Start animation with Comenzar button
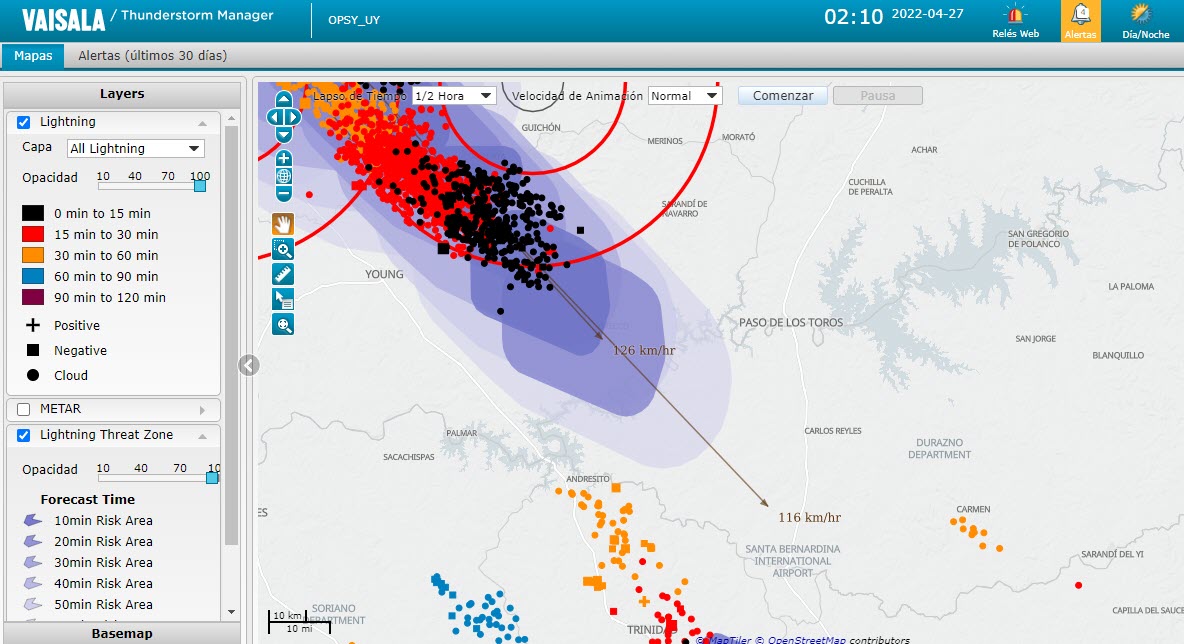 [x=782, y=96]
